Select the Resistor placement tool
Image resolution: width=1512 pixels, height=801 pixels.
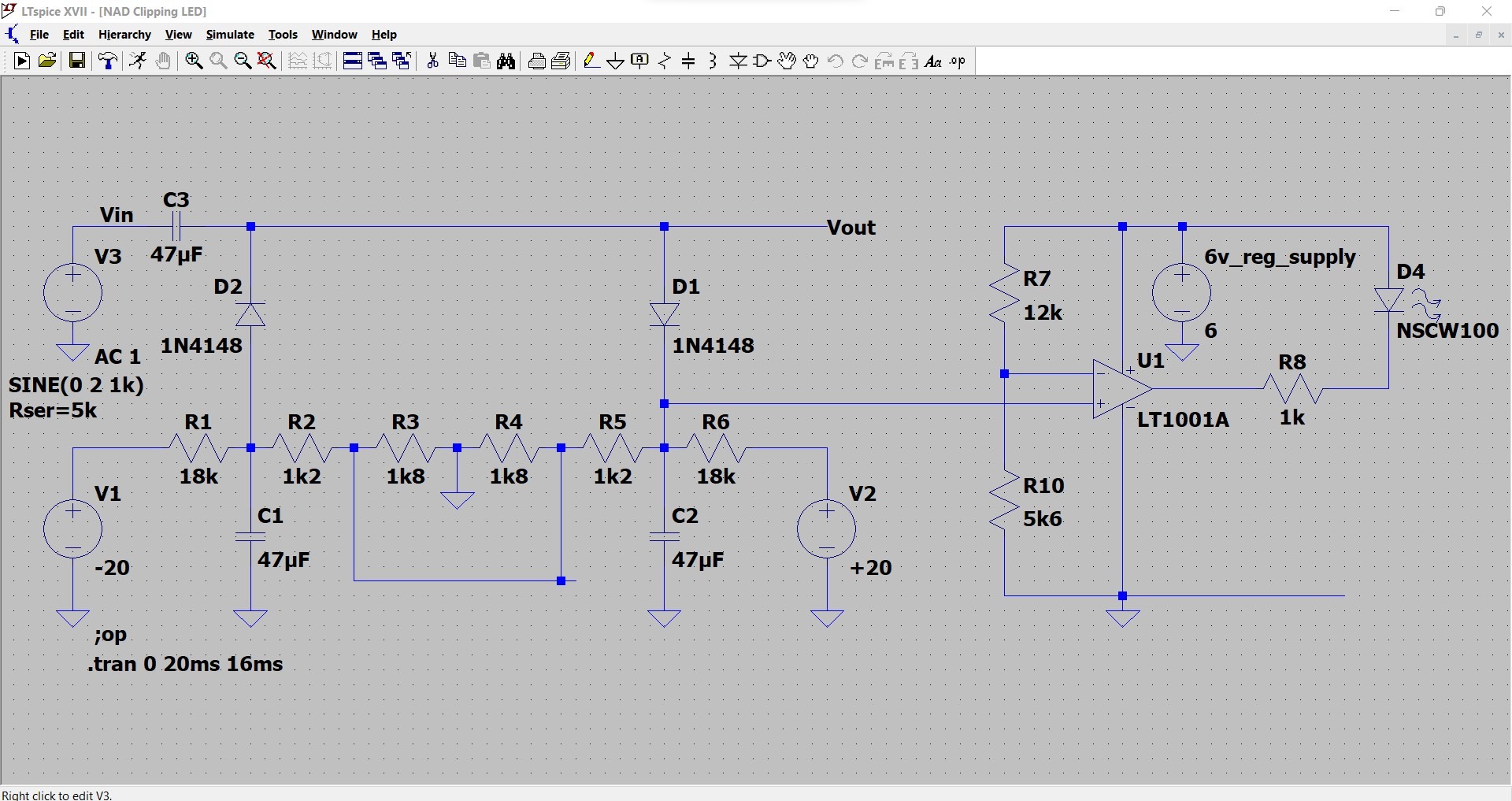pos(665,61)
